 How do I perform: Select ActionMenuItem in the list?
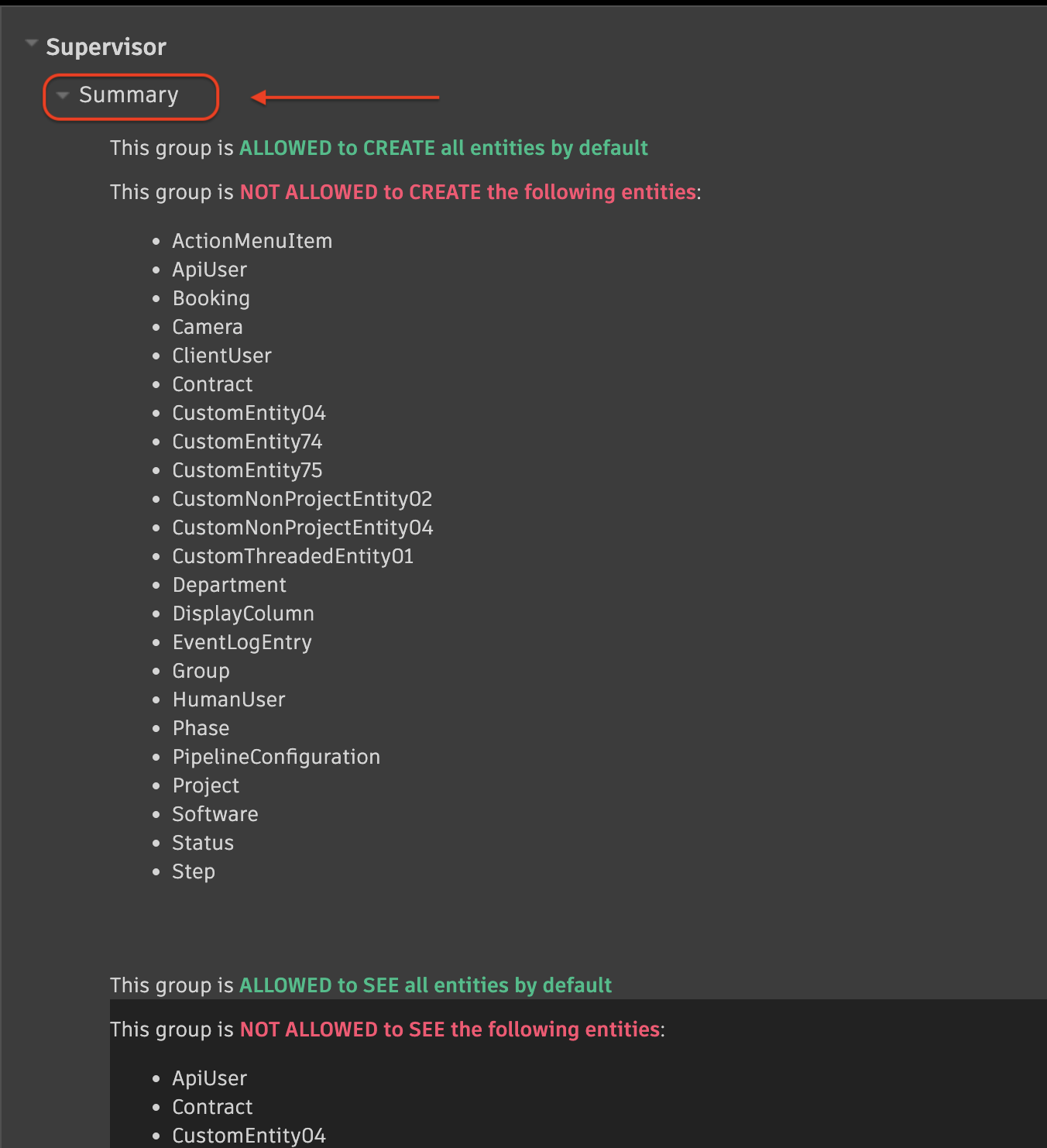[x=252, y=241]
